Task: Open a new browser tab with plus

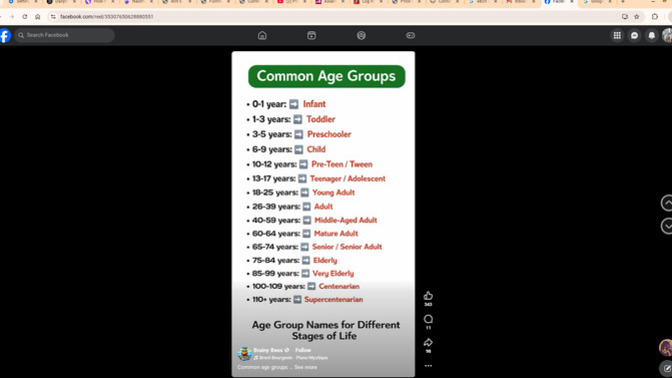Action: pyautogui.click(x=623, y=2)
